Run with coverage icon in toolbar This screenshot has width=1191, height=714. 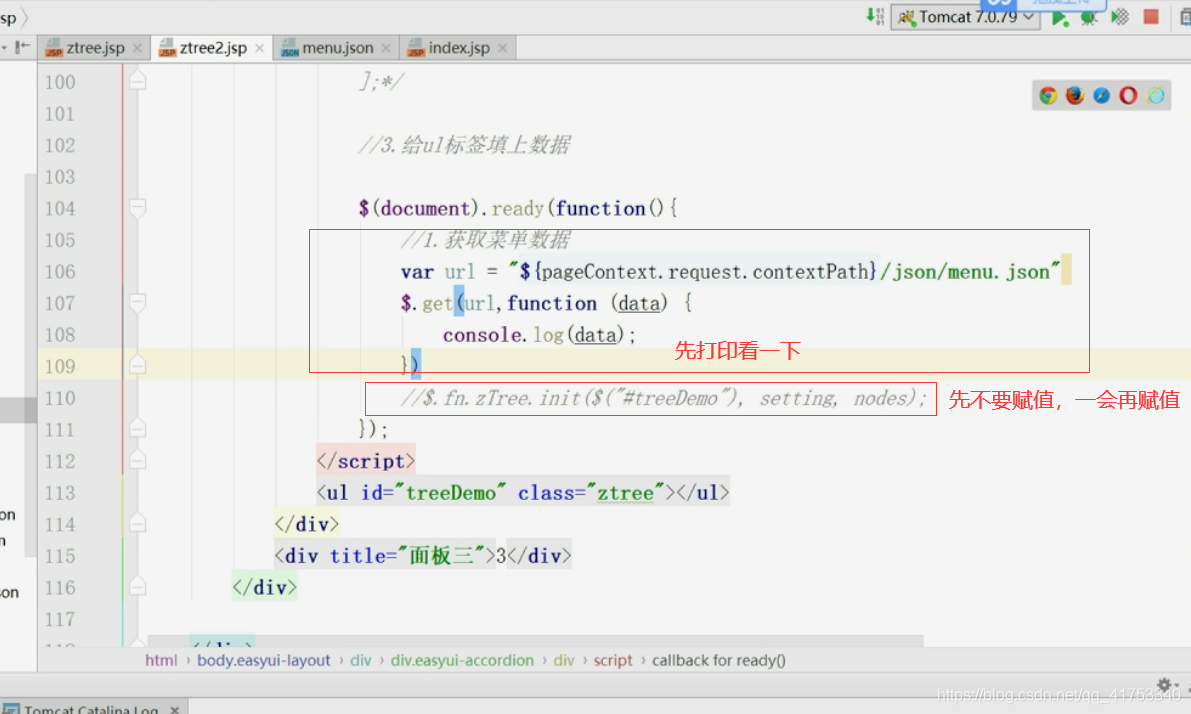click(1120, 17)
